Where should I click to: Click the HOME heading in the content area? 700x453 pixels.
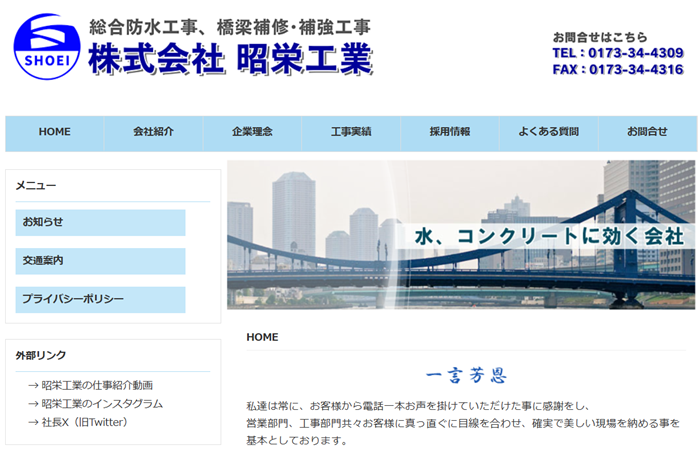(262, 337)
